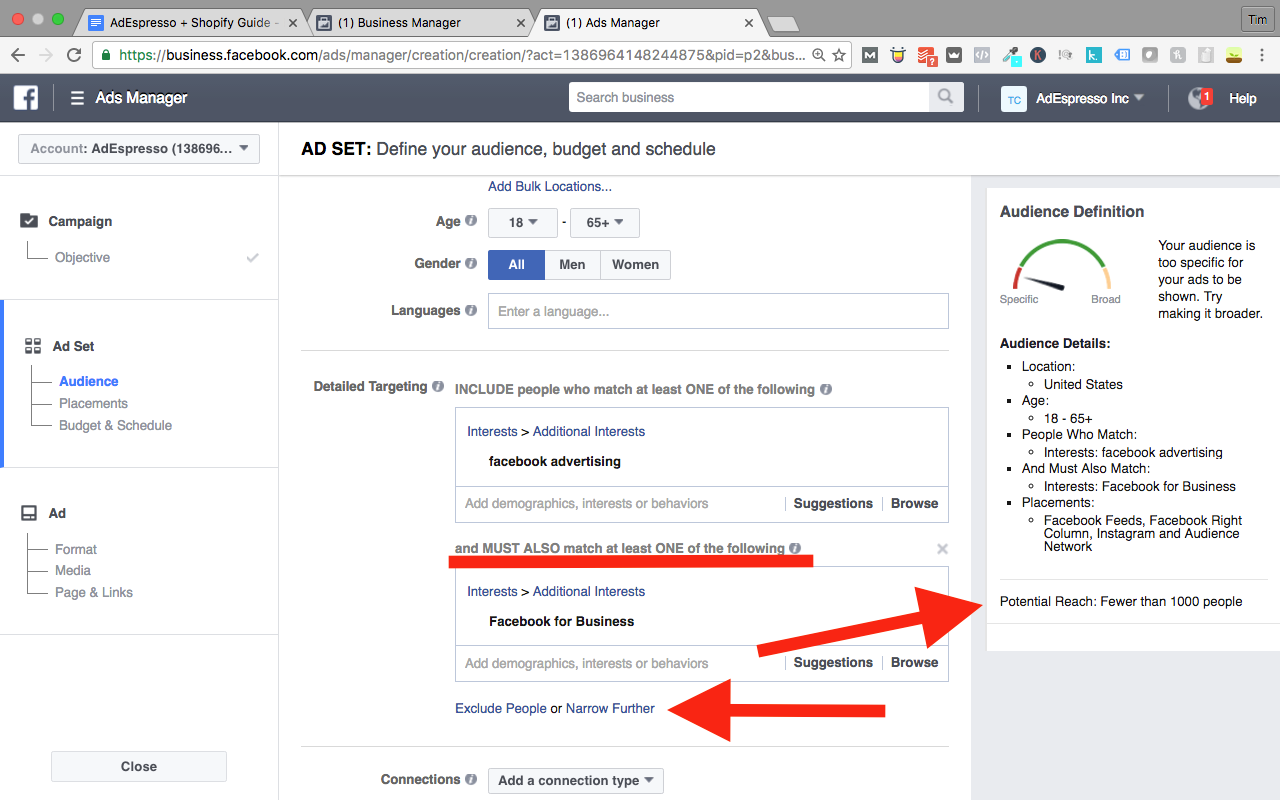Open the maximum age 65+ dropdown
The image size is (1280, 800).
605,222
